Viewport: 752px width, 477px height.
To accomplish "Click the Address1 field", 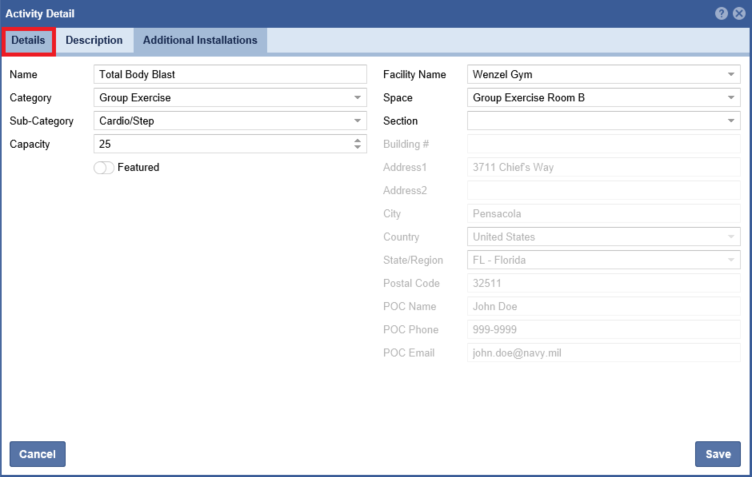I will (x=604, y=167).
